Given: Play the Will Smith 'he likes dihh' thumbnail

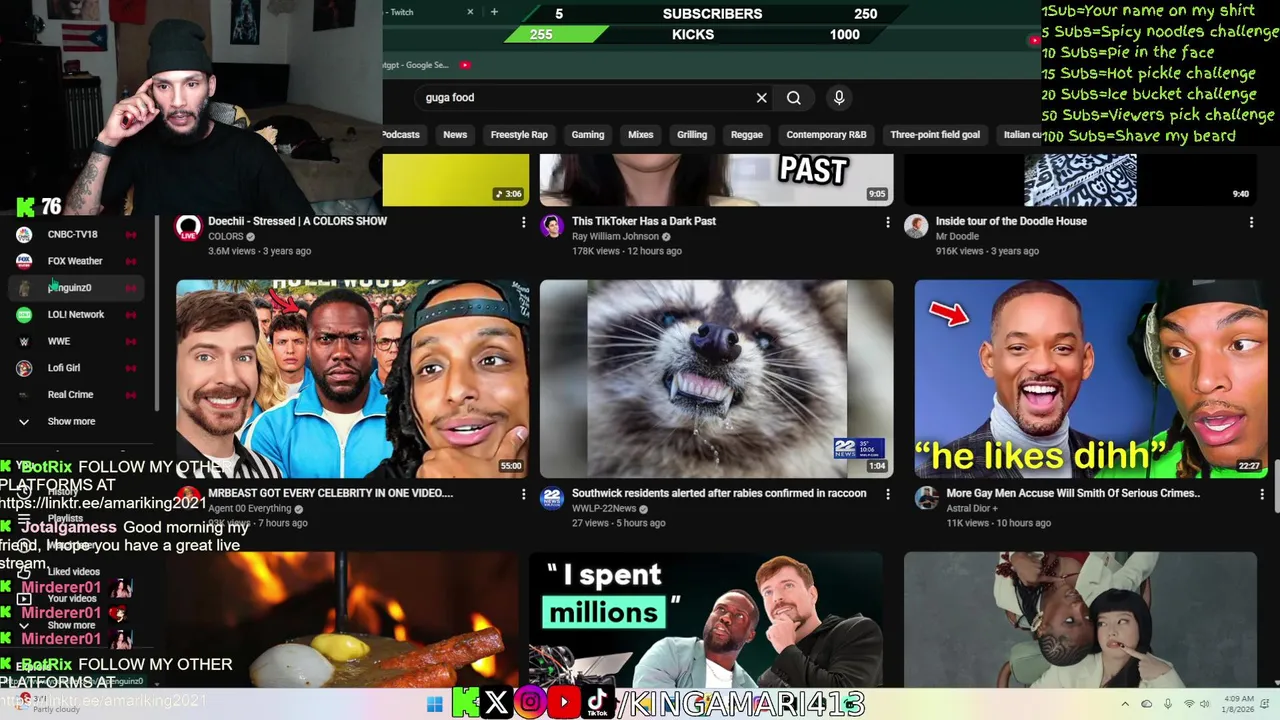Looking at the screenshot, I should (1091, 379).
